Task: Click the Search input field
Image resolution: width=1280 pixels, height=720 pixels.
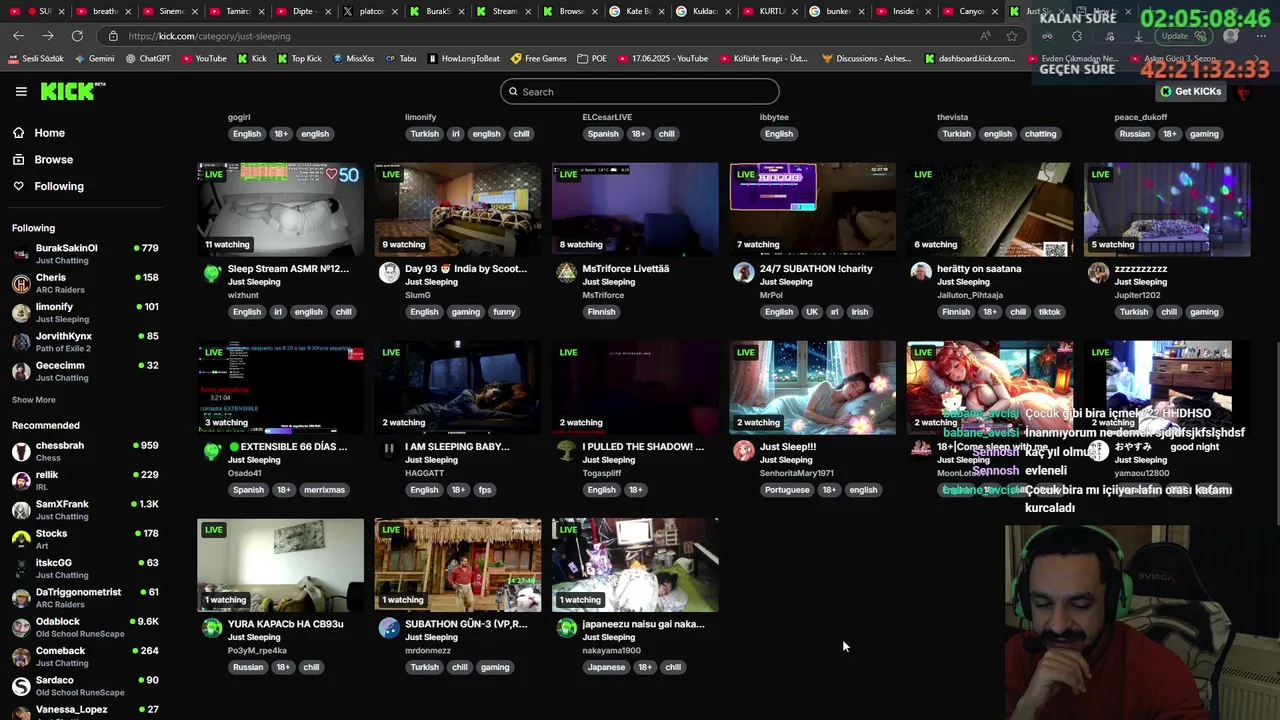Action: click(x=640, y=92)
